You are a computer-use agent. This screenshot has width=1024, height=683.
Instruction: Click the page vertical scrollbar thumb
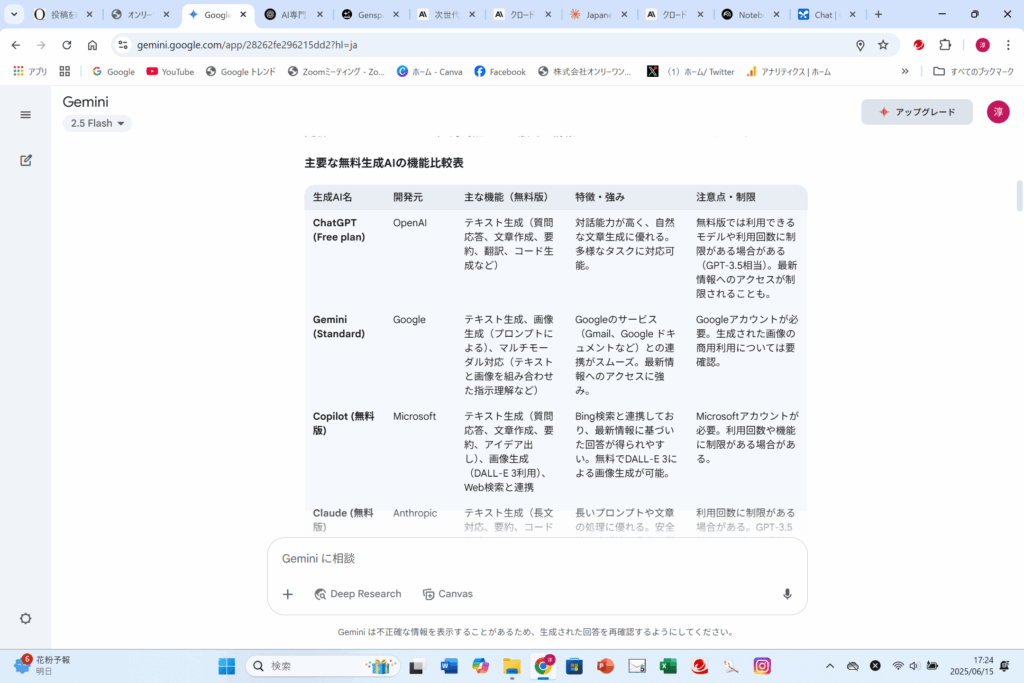click(1019, 195)
